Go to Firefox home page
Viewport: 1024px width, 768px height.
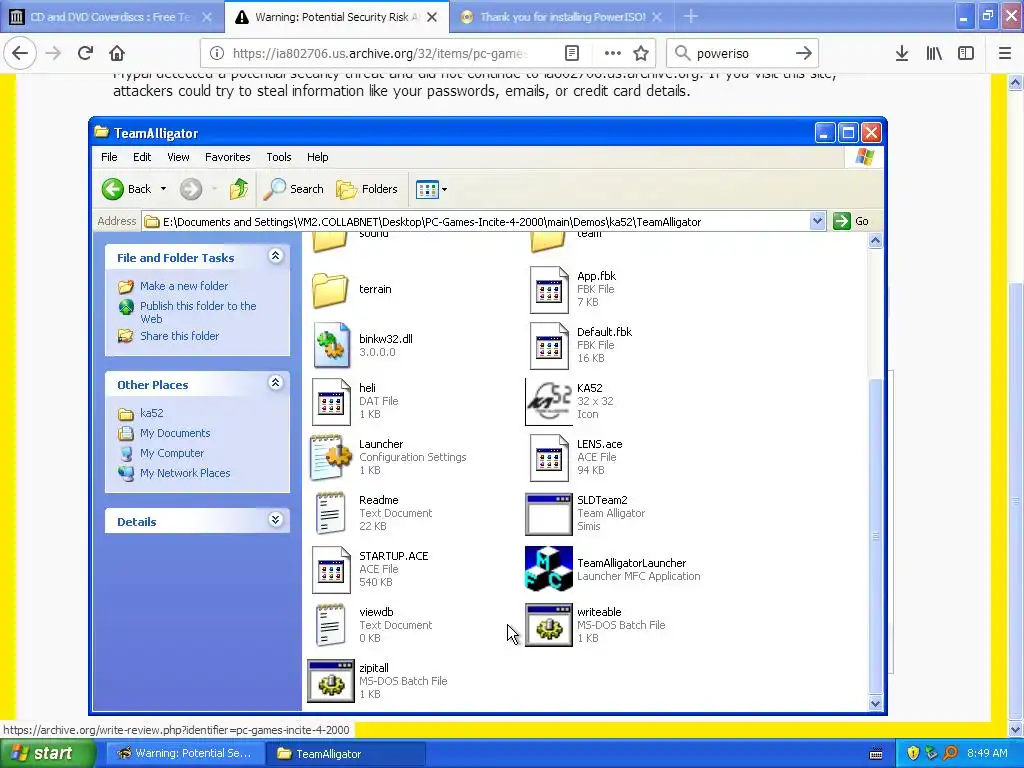(x=117, y=53)
